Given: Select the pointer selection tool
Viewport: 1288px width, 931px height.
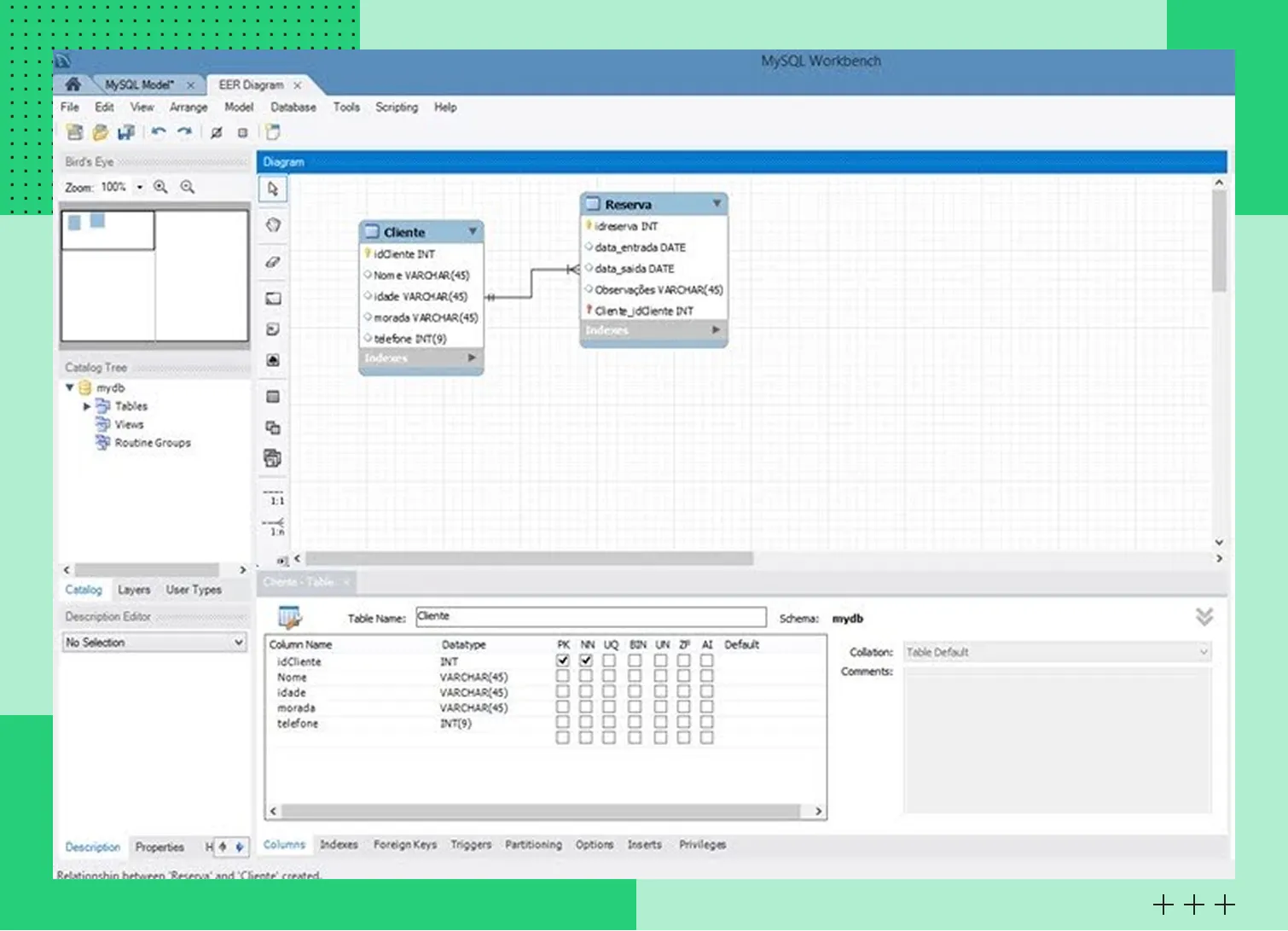Looking at the screenshot, I should tap(273, 189).
